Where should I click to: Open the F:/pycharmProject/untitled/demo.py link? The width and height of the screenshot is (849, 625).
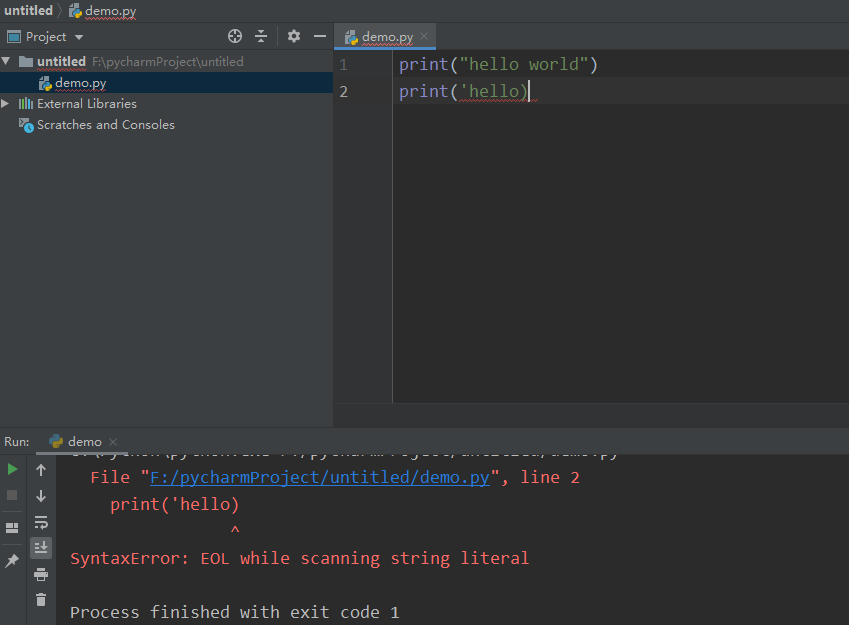[x=319, y=478]
